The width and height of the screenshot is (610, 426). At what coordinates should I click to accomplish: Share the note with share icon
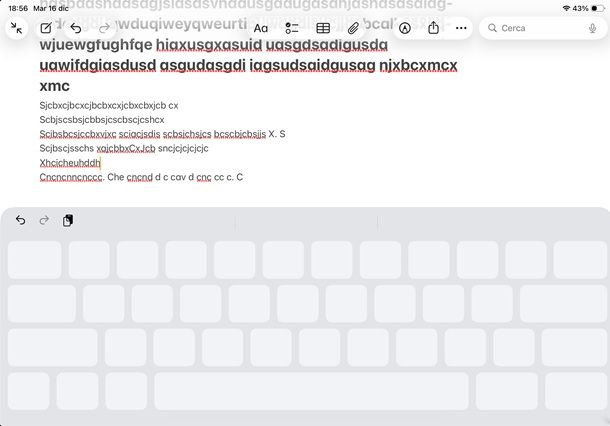pos(433,28)
